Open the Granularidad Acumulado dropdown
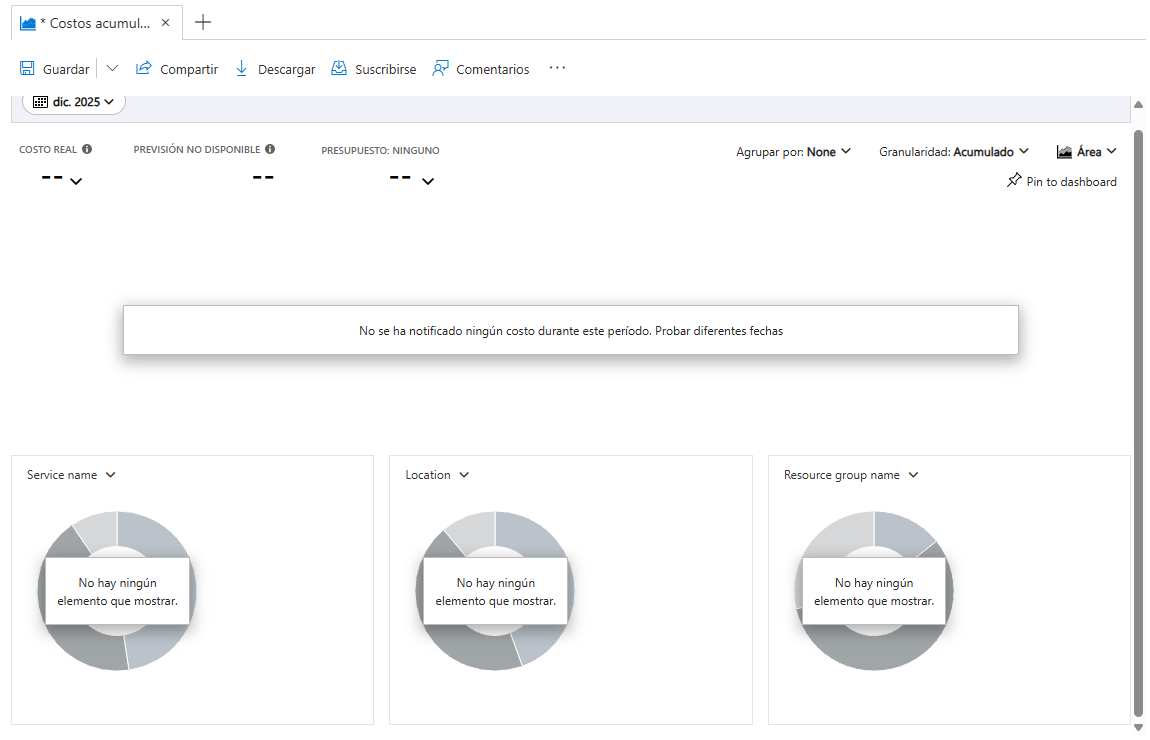The width and height of the screenshot is (1150, 740). [x=954, y=152]
